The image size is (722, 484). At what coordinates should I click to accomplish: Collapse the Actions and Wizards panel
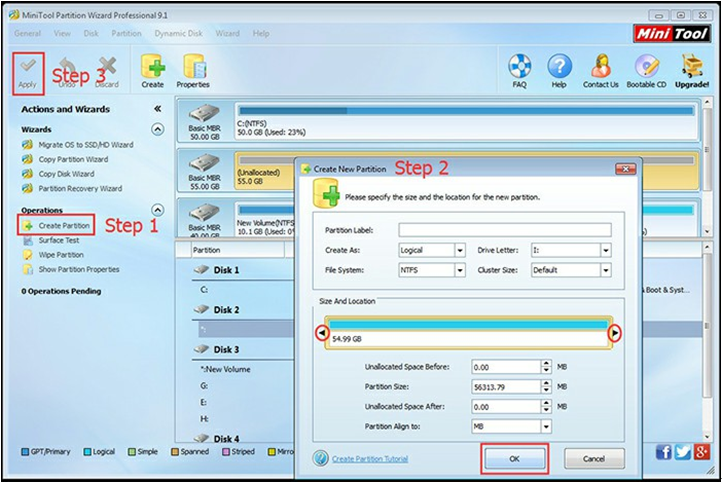tap(157, 109)
